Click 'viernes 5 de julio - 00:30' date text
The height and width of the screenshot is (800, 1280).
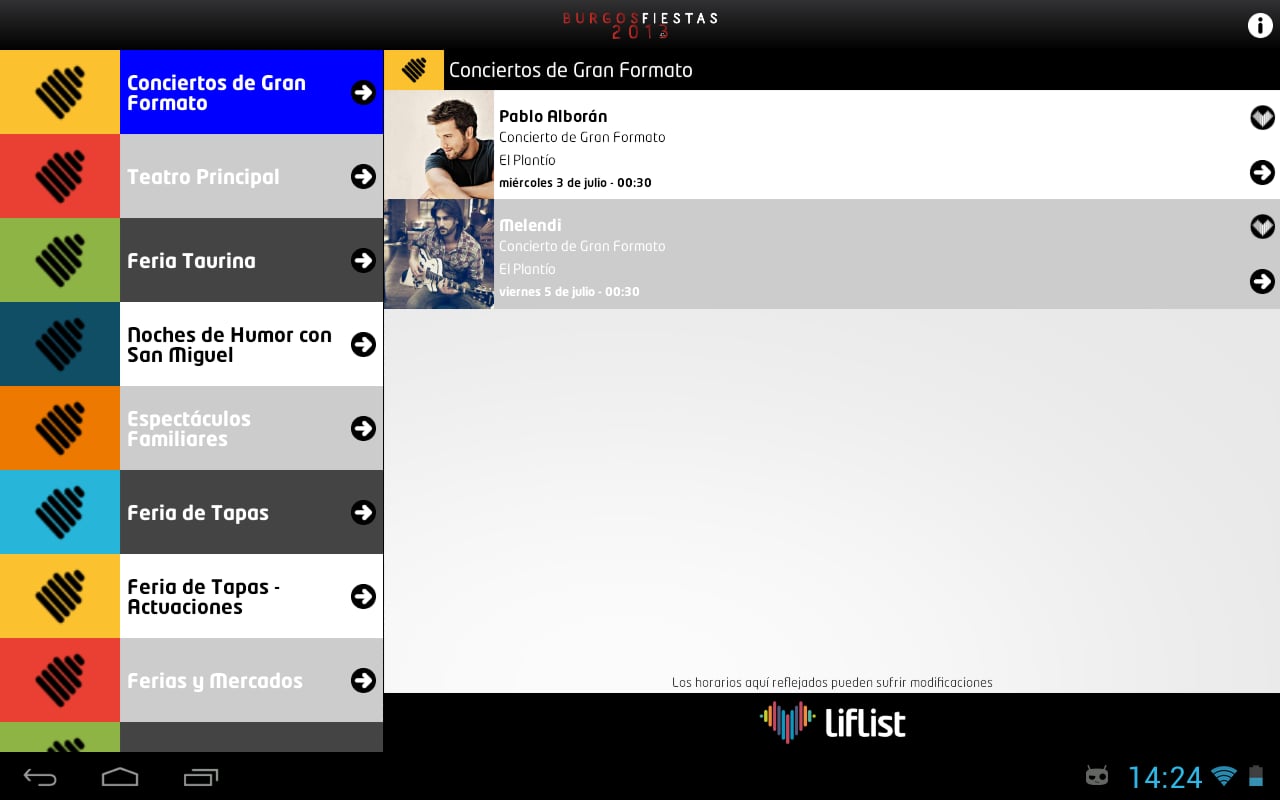(569, 292)
